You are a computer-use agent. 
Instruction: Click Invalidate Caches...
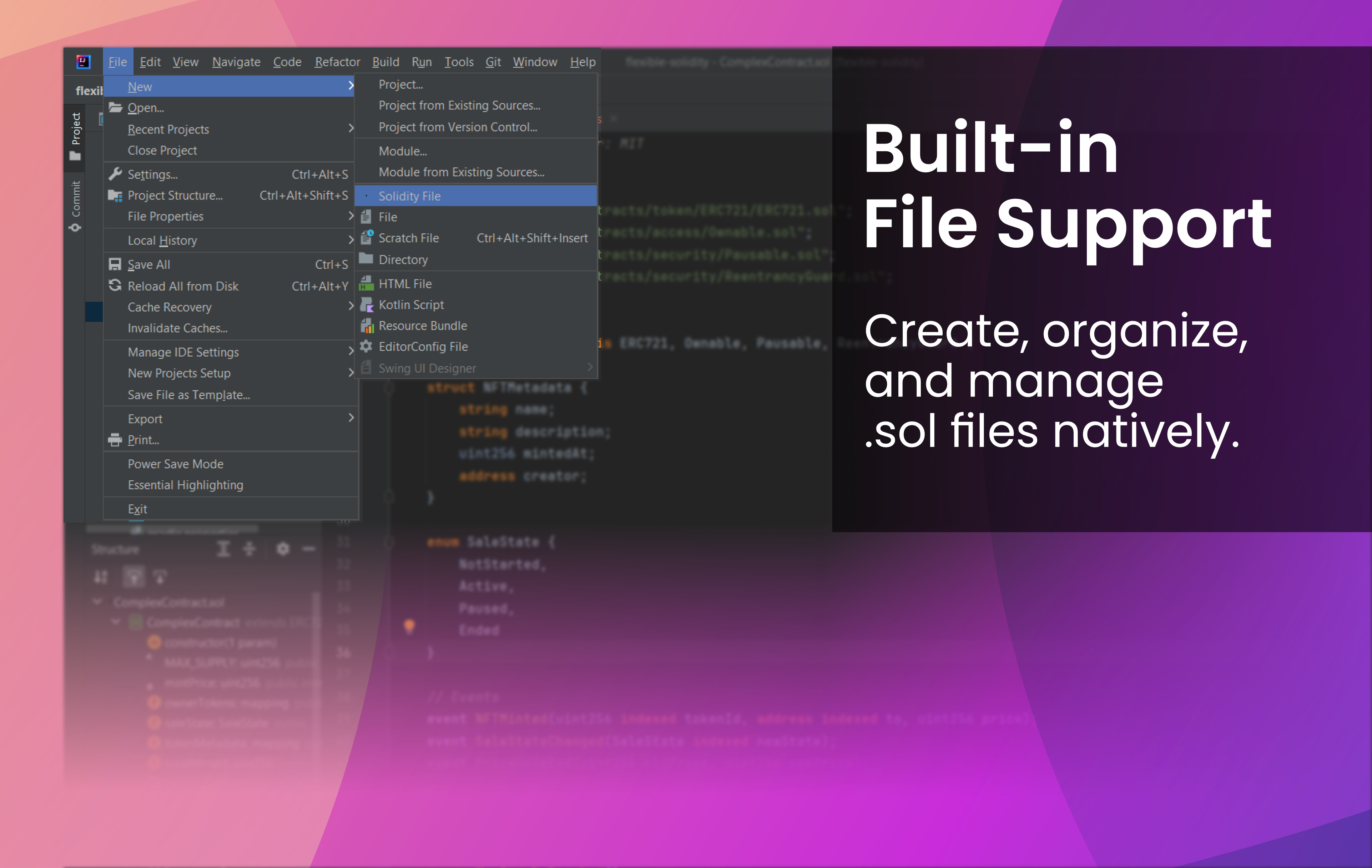(178, 328)
